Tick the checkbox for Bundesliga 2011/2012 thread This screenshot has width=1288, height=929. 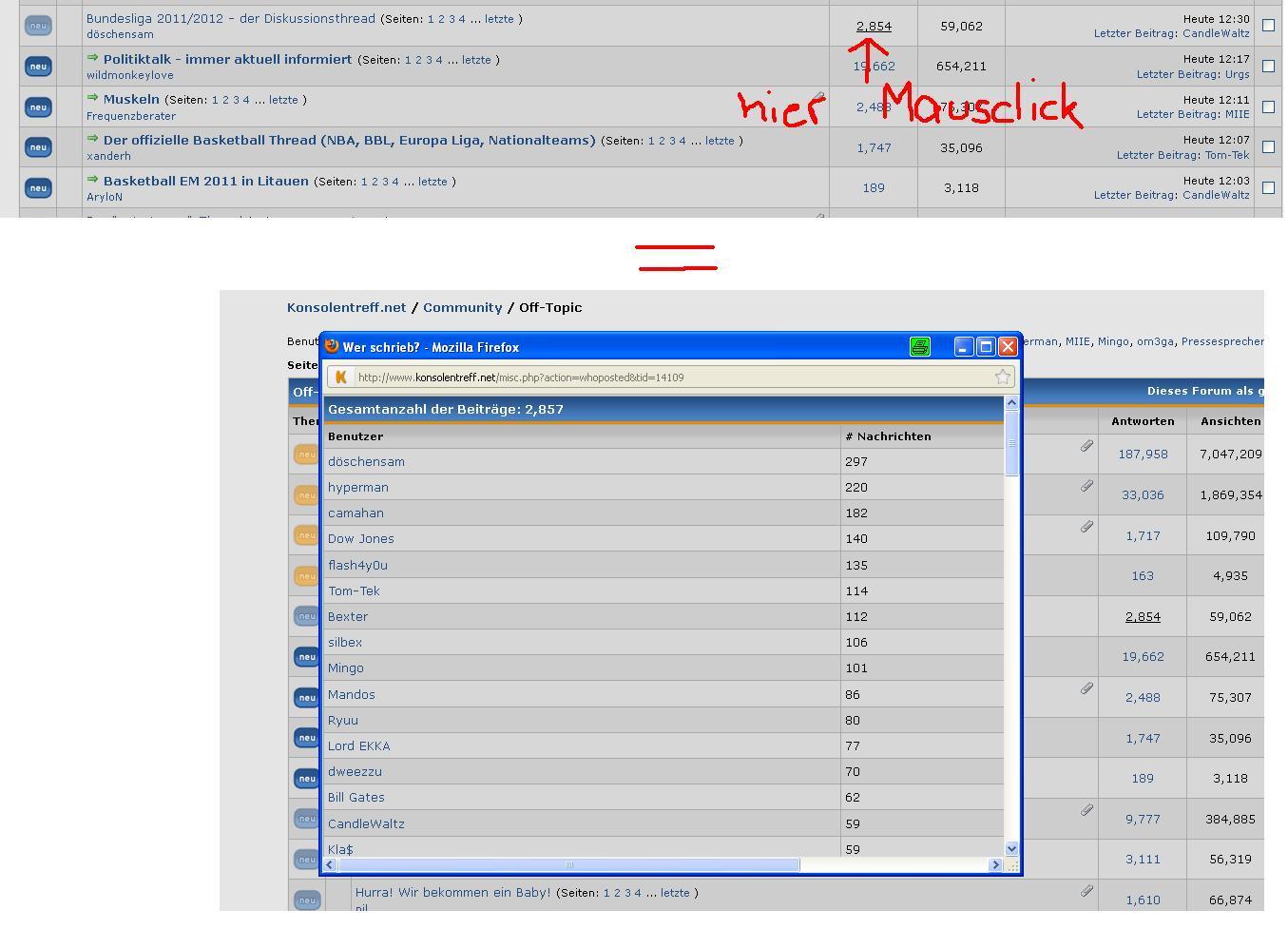[1268, 26]
